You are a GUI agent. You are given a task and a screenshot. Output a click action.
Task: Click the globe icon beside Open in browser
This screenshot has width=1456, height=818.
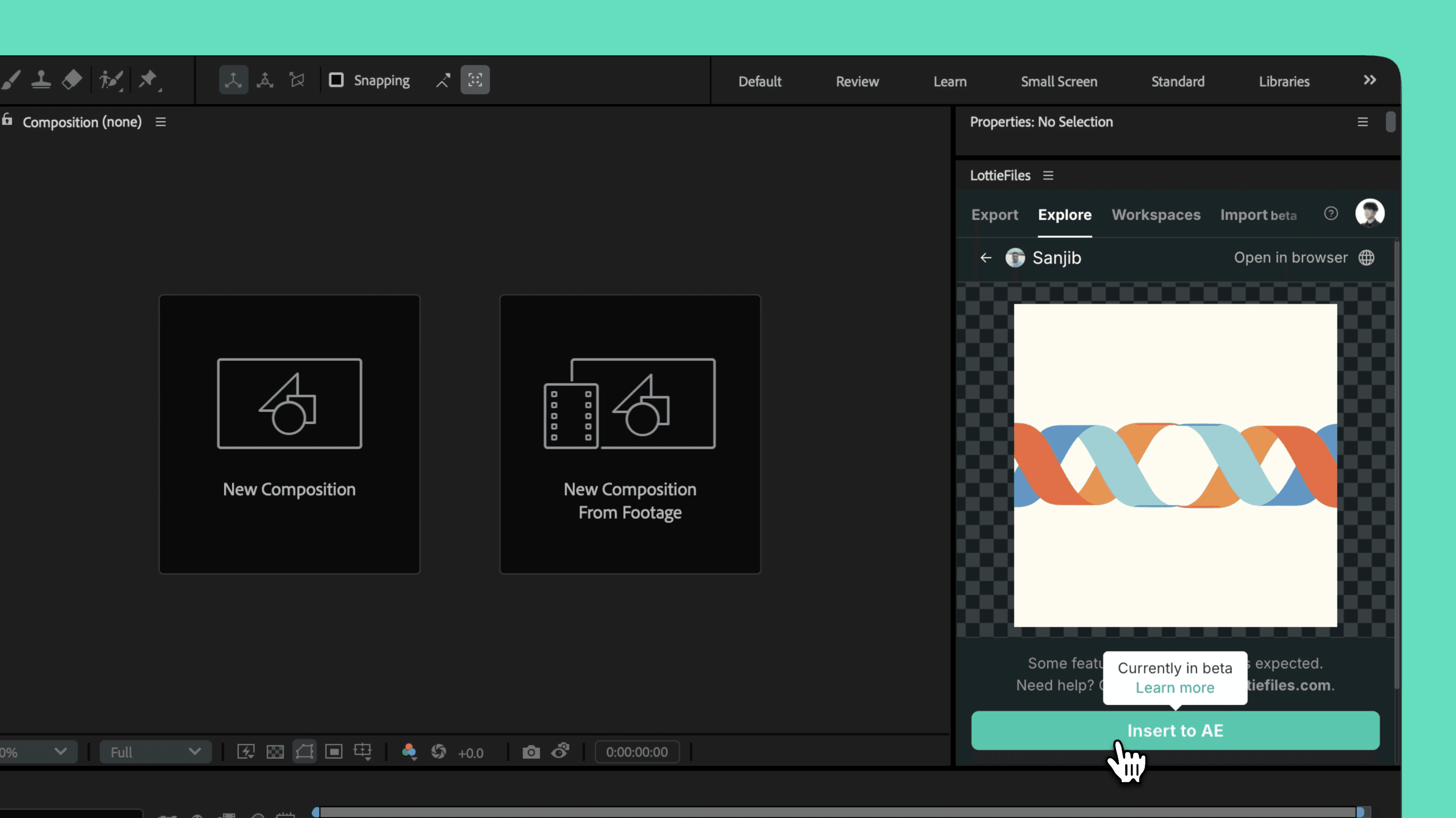[1367, 258]
